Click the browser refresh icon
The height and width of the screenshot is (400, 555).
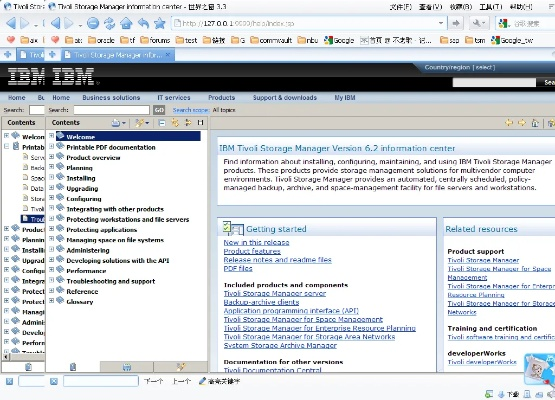pos(109,23)
